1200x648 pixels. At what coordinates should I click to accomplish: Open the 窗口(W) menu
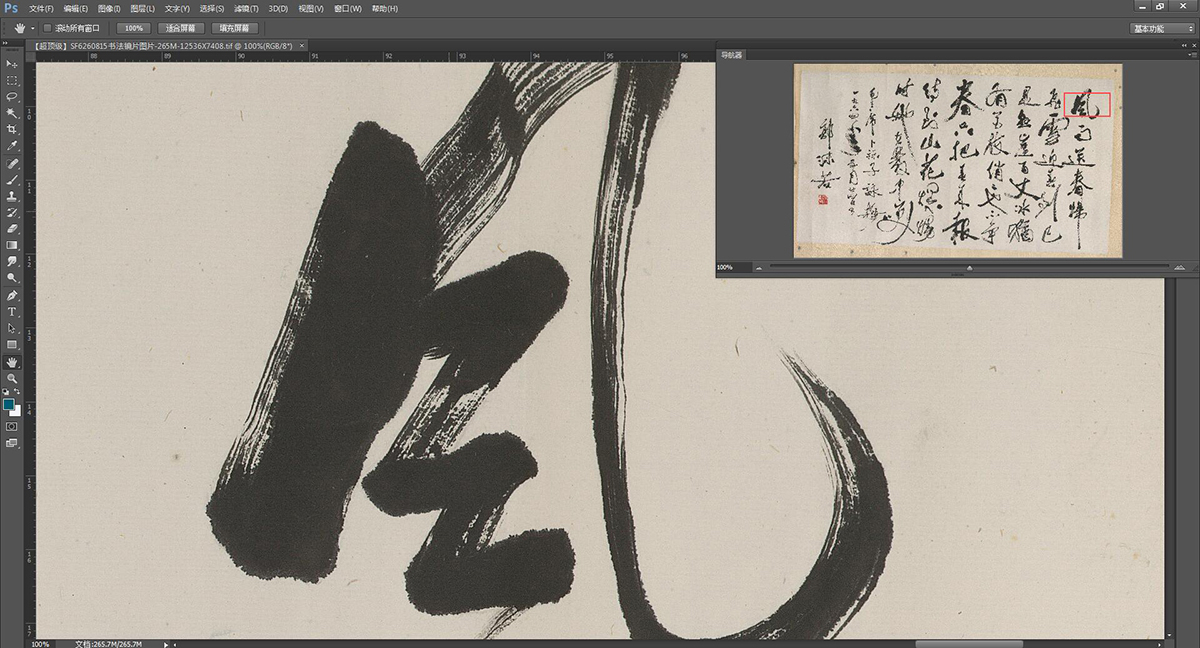[348, 8]
